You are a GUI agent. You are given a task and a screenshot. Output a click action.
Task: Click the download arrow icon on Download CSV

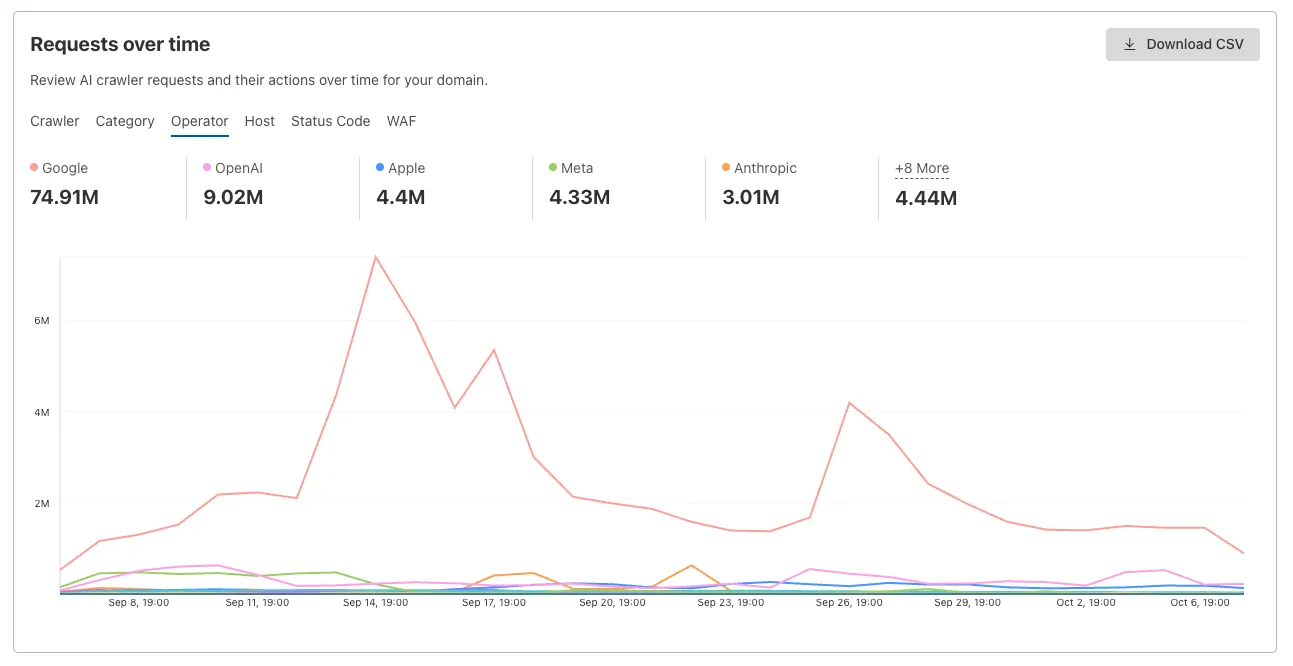[x=1130, y=44]
